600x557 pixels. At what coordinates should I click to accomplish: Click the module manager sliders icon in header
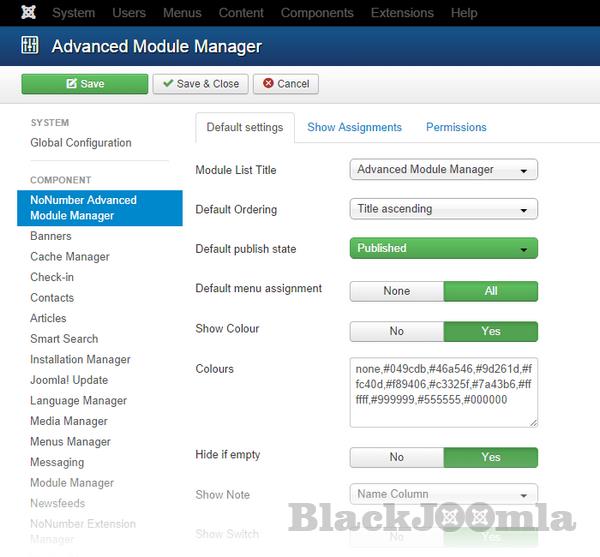tap(30, 47)
